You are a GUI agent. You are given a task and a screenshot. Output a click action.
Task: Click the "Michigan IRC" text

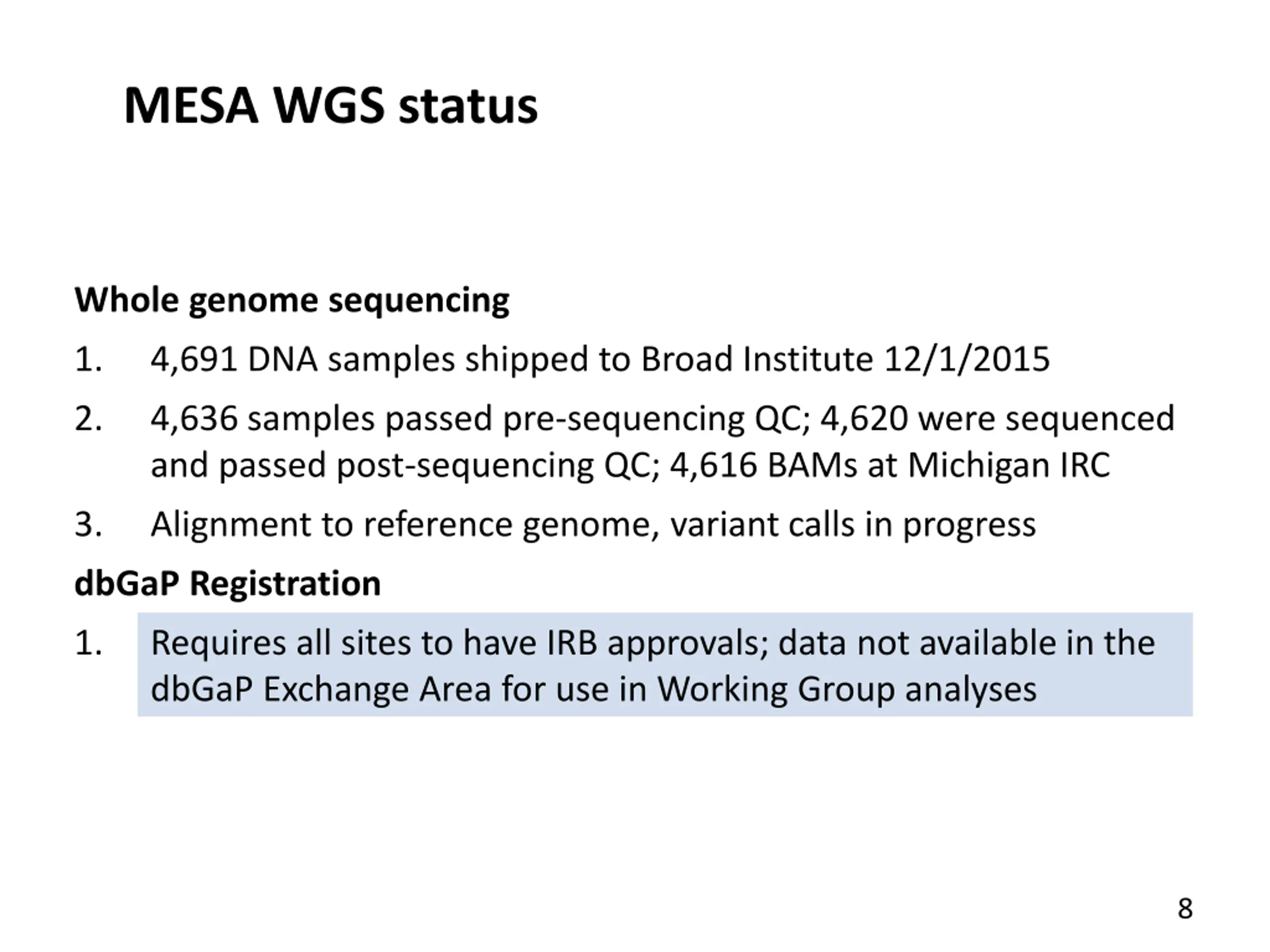[x=1009, y=466]
